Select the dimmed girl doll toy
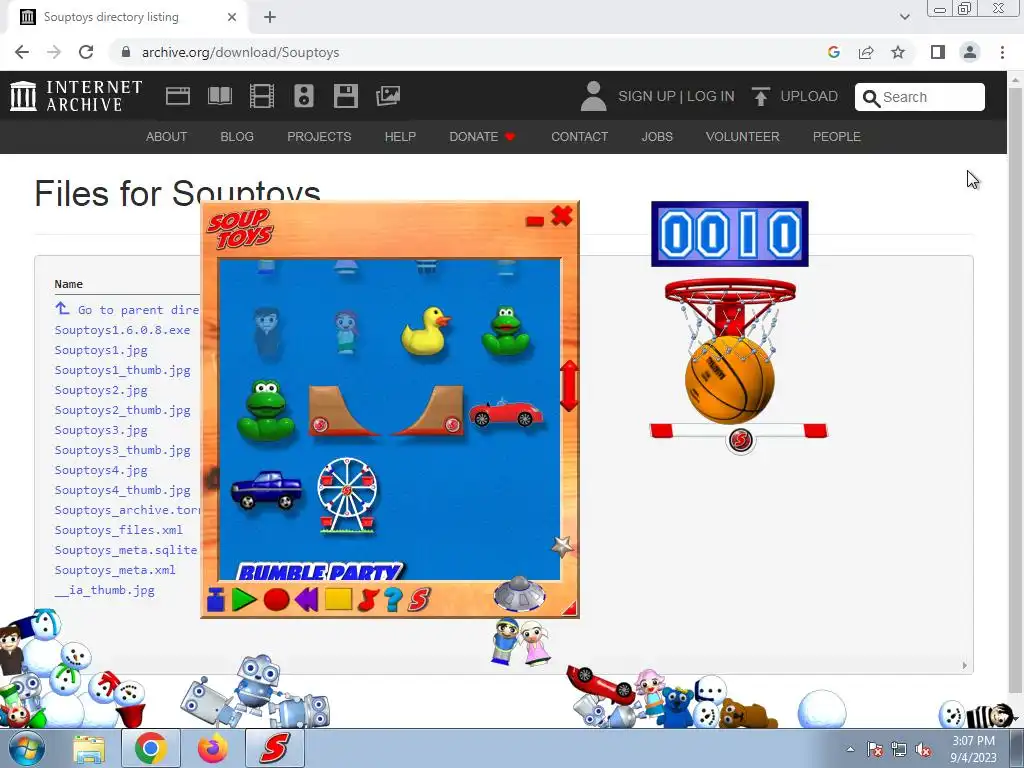Screen dimensions: 1024x768 (x=346, y=332)
